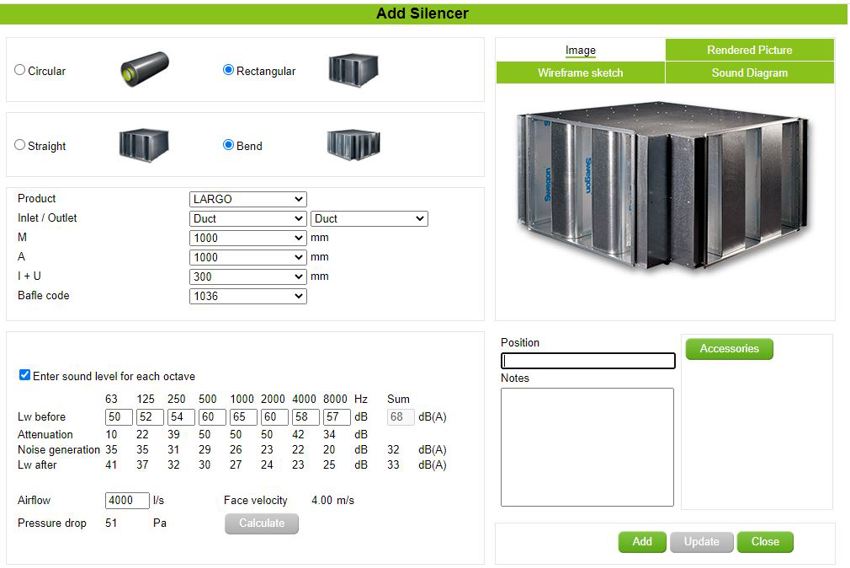The width and height of the screenshot is (850, 568).
Task: Focus the Notes text area
Action: (587, 447)
